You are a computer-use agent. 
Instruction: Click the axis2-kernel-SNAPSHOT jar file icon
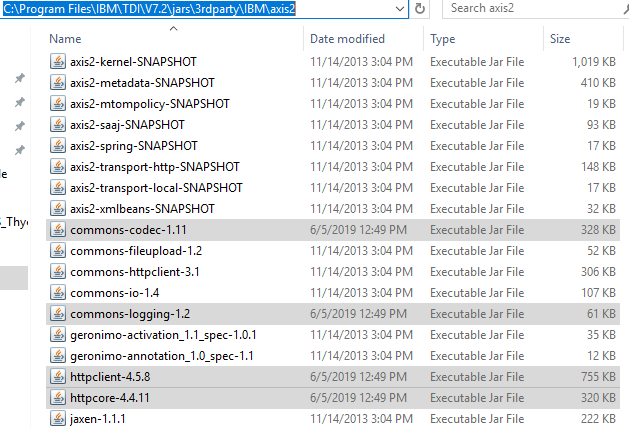(x=58, y=62)
